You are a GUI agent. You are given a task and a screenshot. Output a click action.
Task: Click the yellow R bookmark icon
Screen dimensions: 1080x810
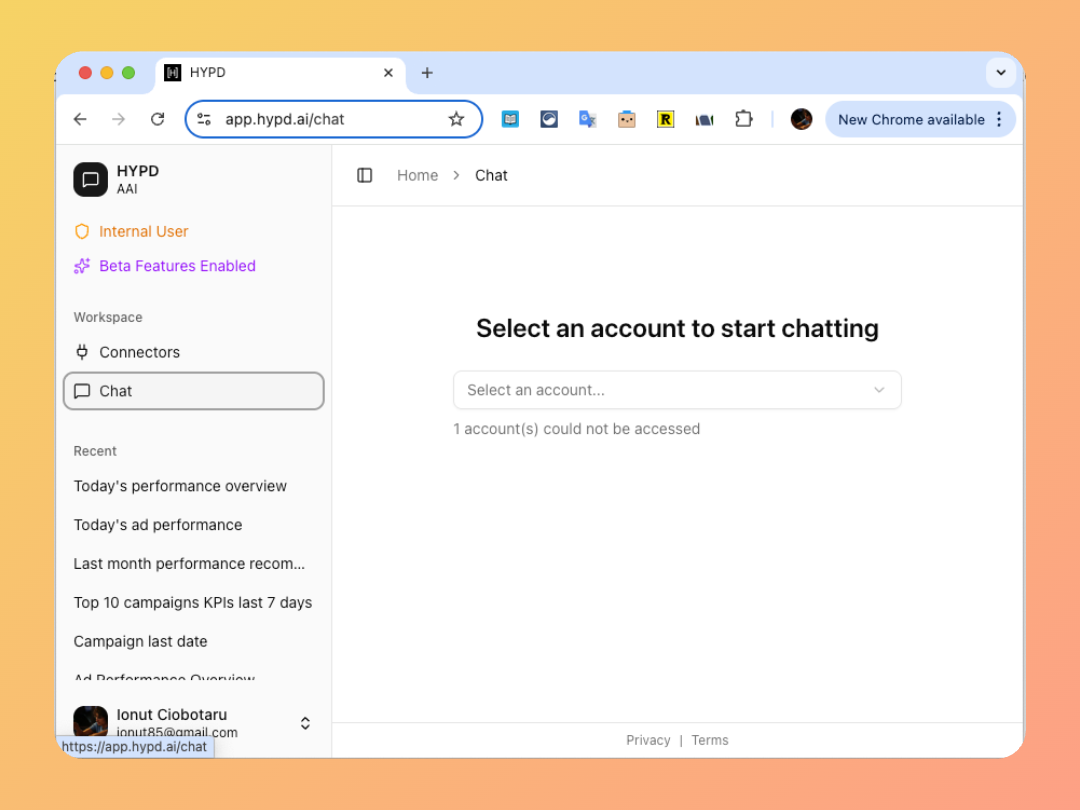(x=665, y=118)
